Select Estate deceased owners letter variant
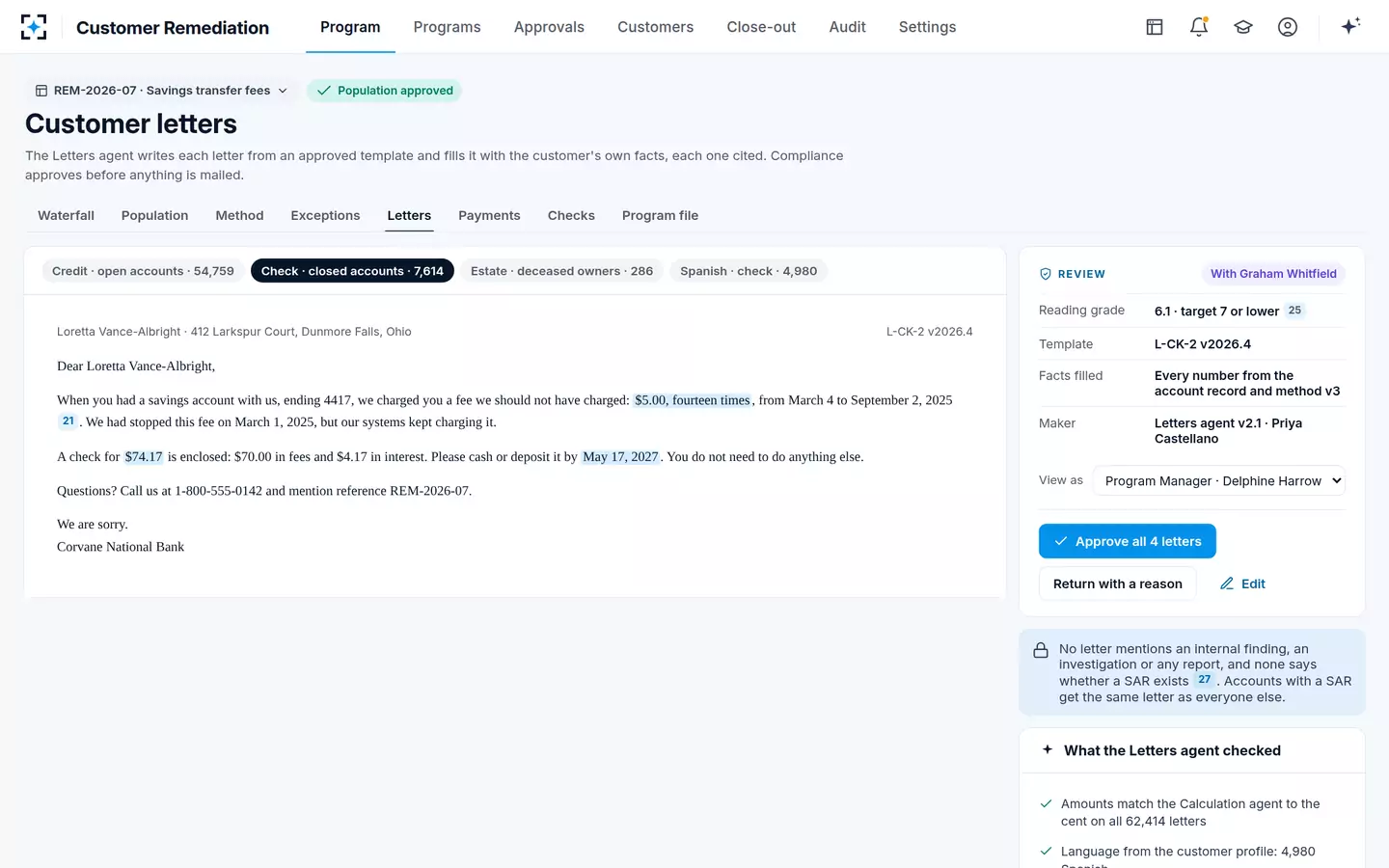 [x=561, y=271]
